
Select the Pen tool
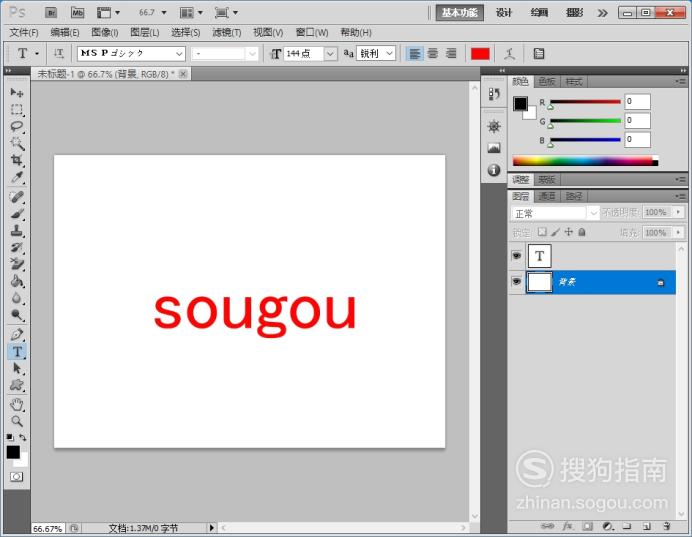coord(17,334)
